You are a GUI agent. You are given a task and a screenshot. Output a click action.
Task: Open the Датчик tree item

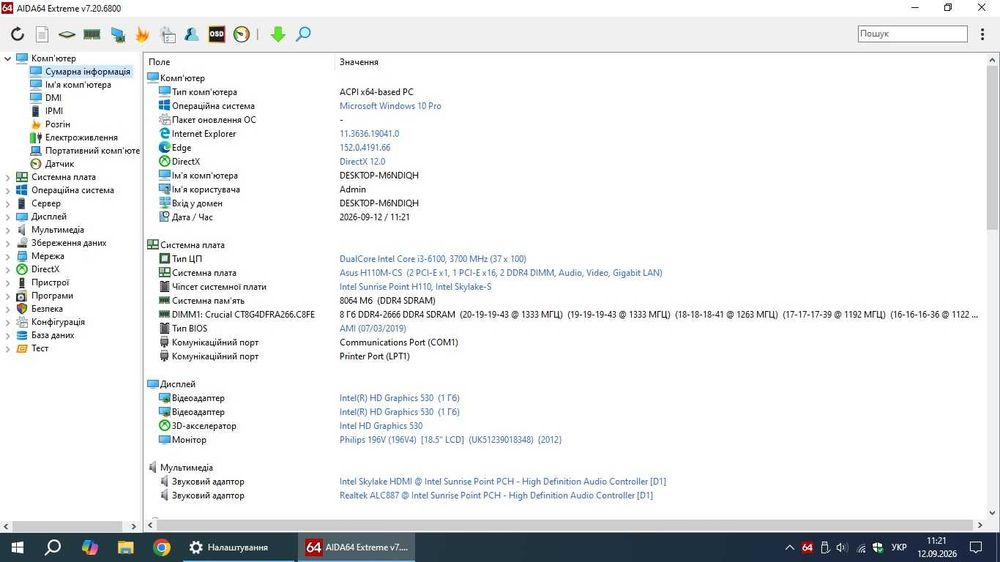[x=59, y=164]
